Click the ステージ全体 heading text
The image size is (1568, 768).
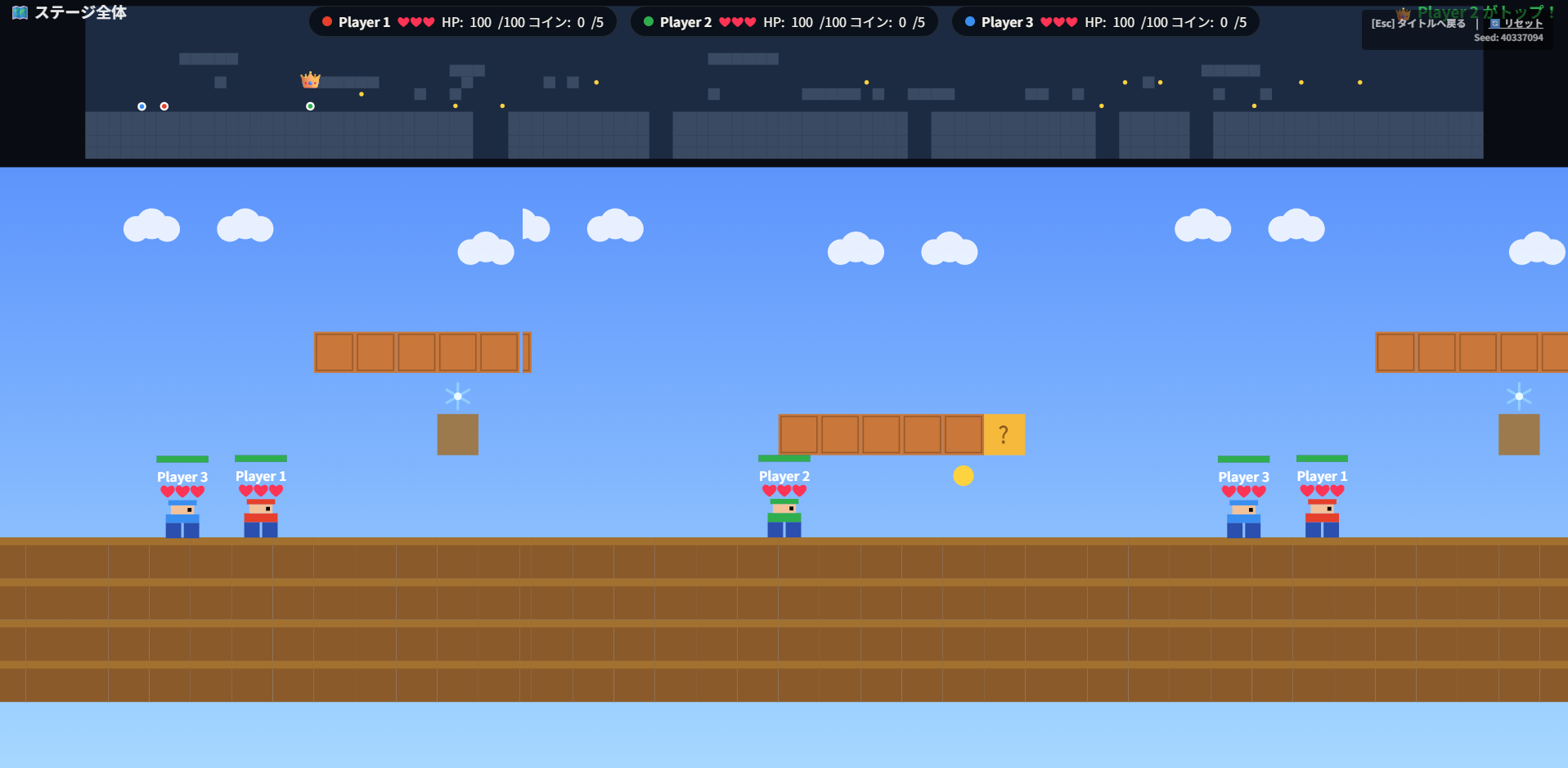coord(80,12)
